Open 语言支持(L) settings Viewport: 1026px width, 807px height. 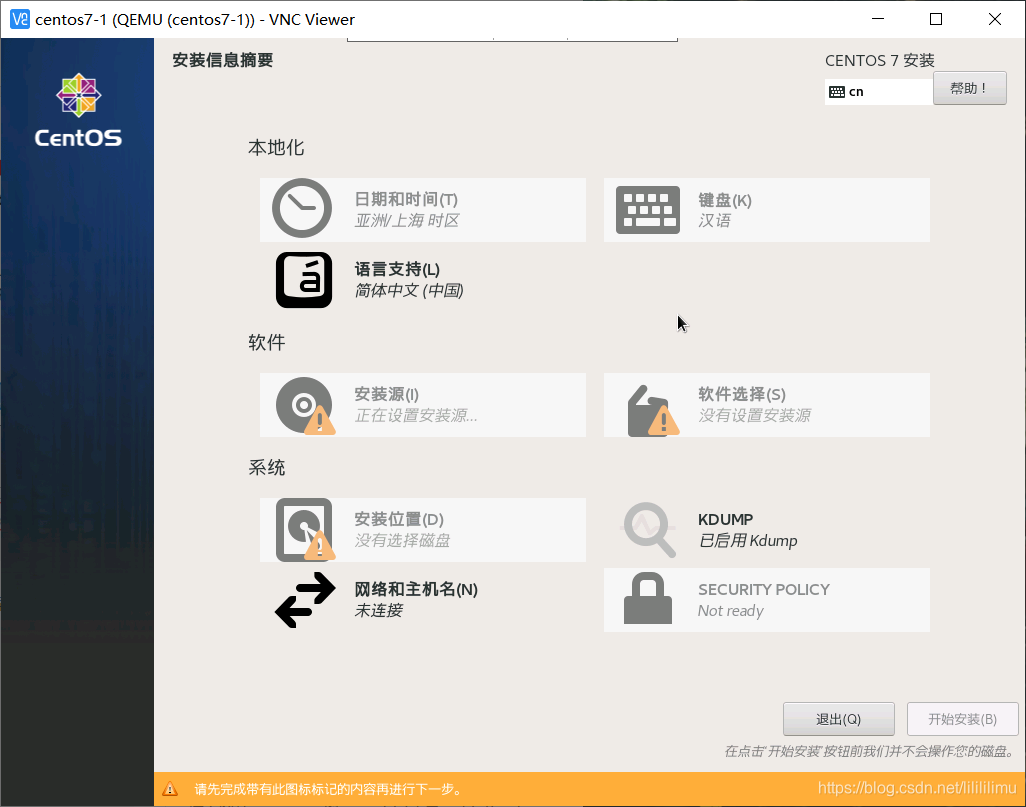(x=423, y=280)
